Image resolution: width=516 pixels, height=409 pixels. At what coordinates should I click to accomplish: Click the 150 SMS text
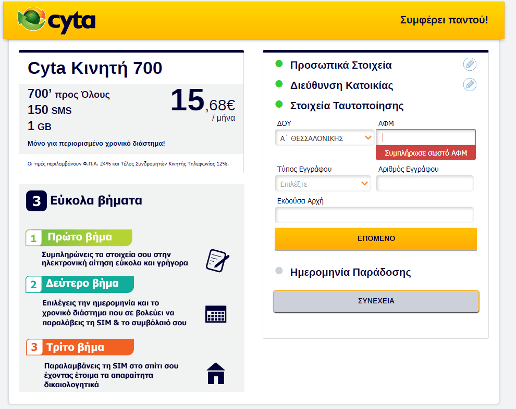pos(49,110)
